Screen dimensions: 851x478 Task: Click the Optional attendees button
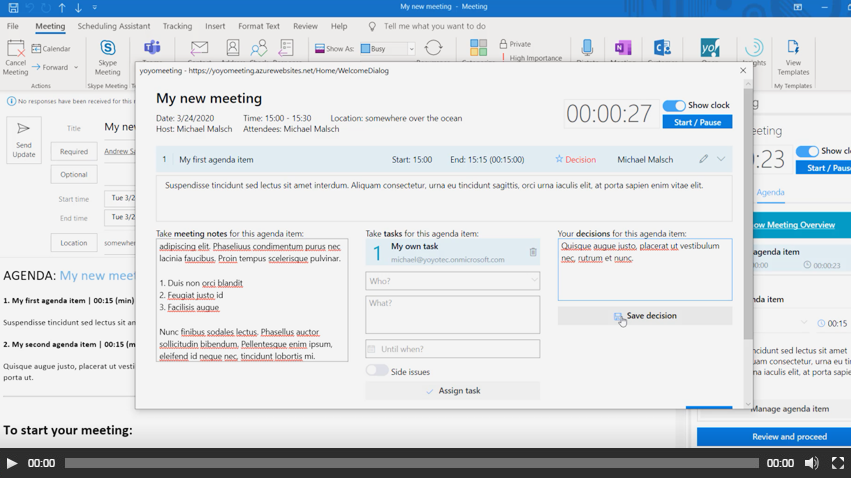[x=74, y=174]
